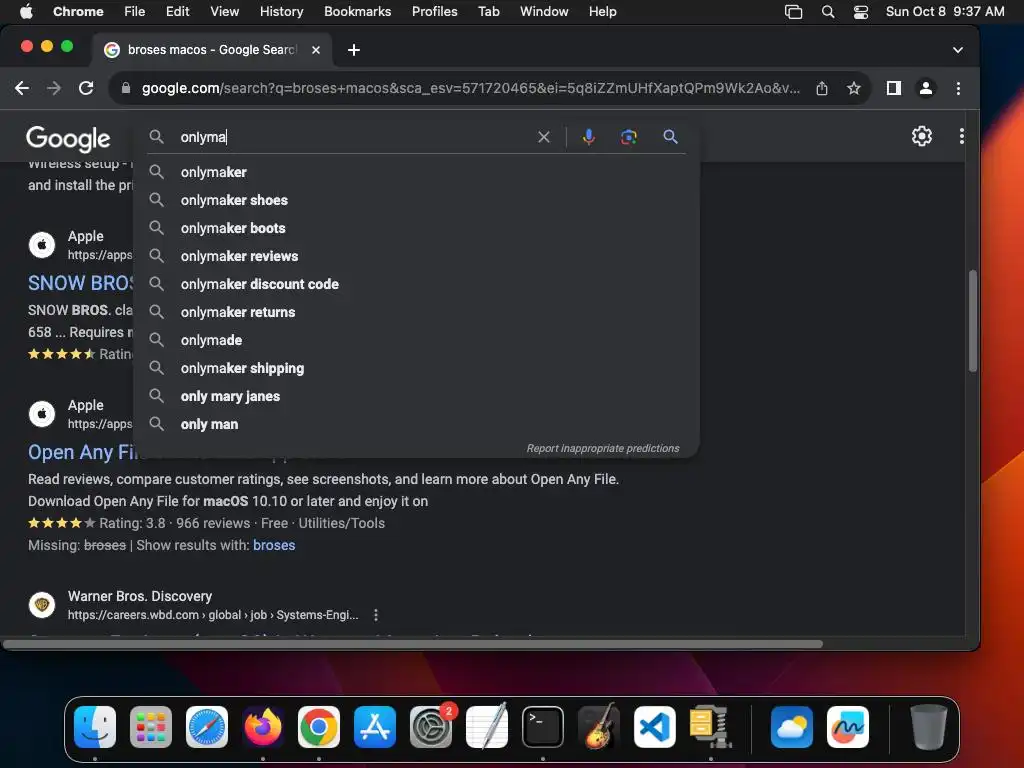Launch Visual Studio Code from the dock
The height and width of the screenshot is (768, 1024).
click(654, 727)
